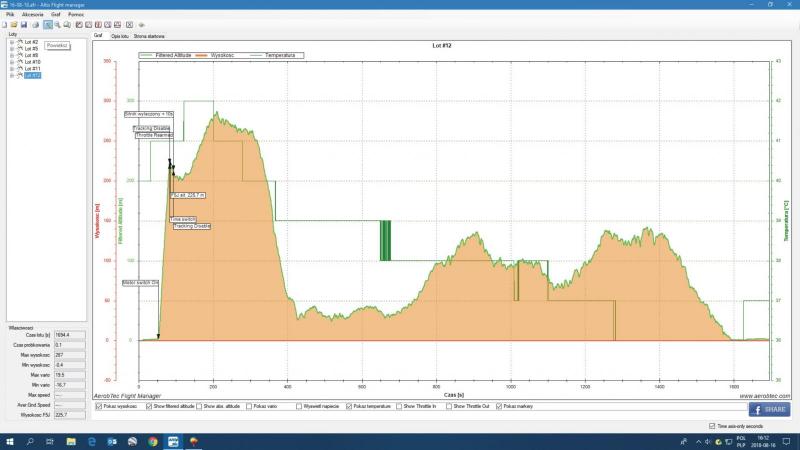Select the zoom-in (Powiększ) tool
Viewport: 800px width, 450px height.
[47, 24]
